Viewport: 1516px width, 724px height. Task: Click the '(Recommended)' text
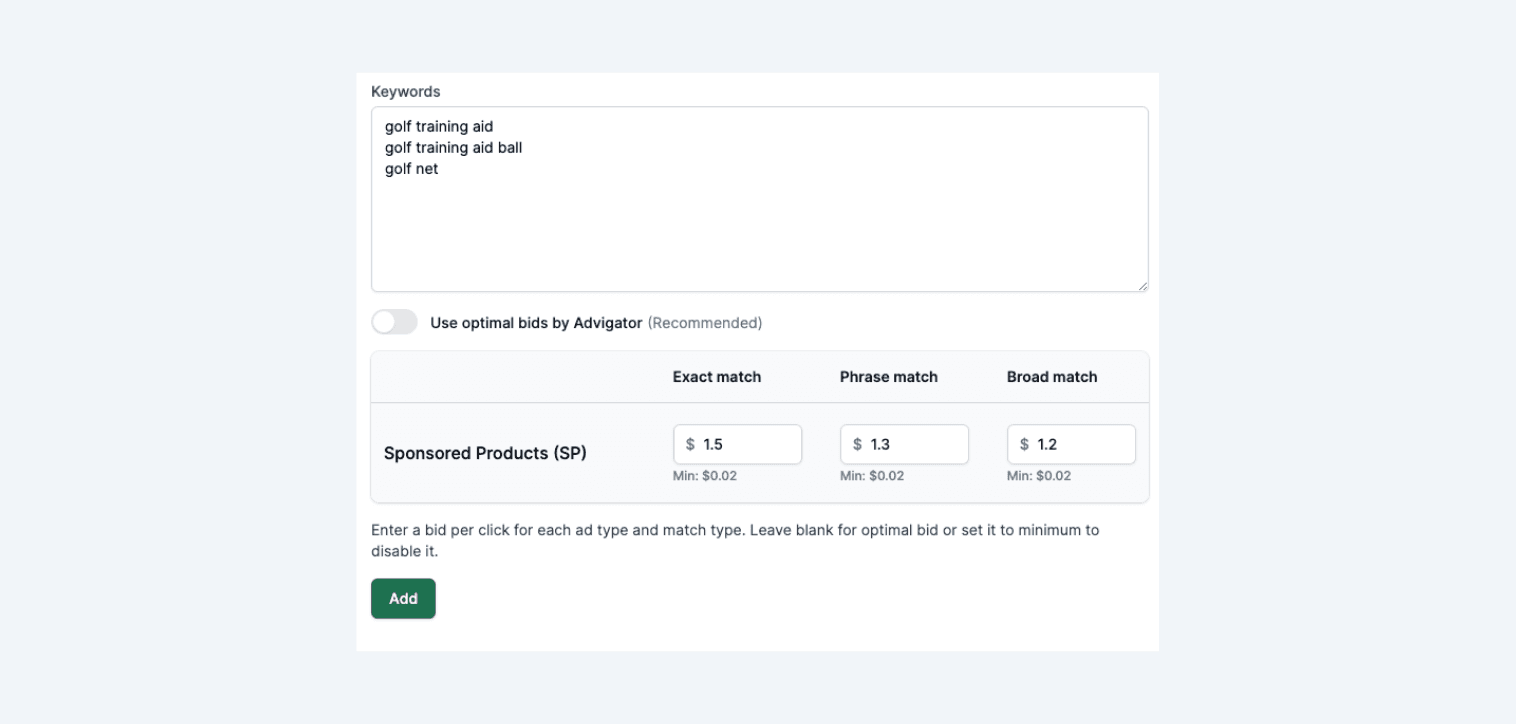click(705, 323)
